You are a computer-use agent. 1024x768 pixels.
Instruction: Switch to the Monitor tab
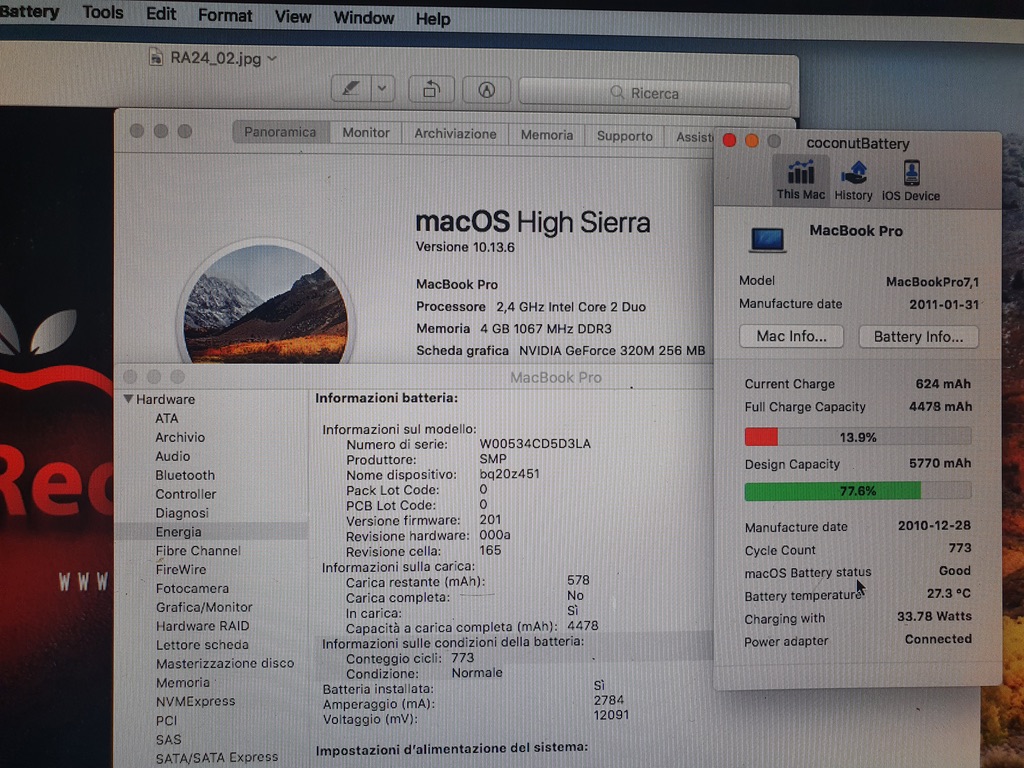click(366, 133)
